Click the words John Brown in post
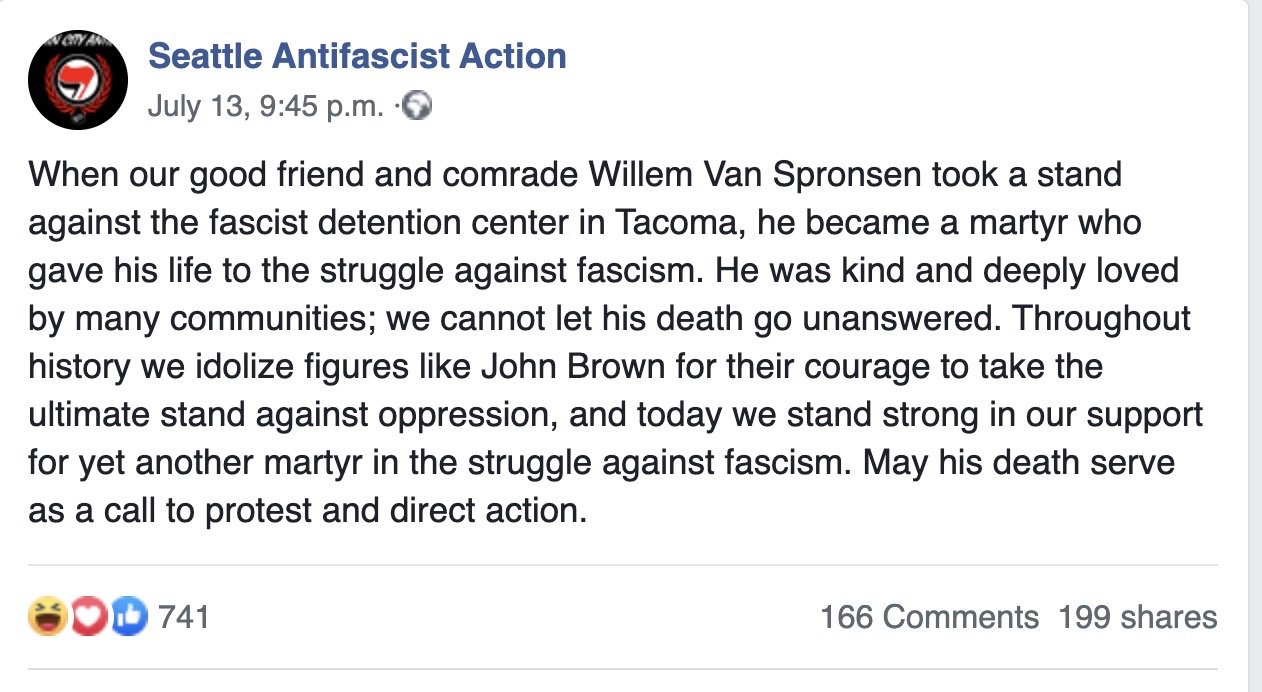The width and height of the screenshot is (1262, 692). point(573,366)
